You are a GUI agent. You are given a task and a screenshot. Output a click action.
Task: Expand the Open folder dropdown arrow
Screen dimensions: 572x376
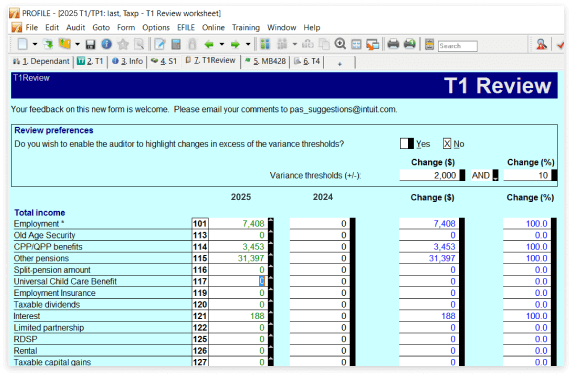(x=77, y=44)
